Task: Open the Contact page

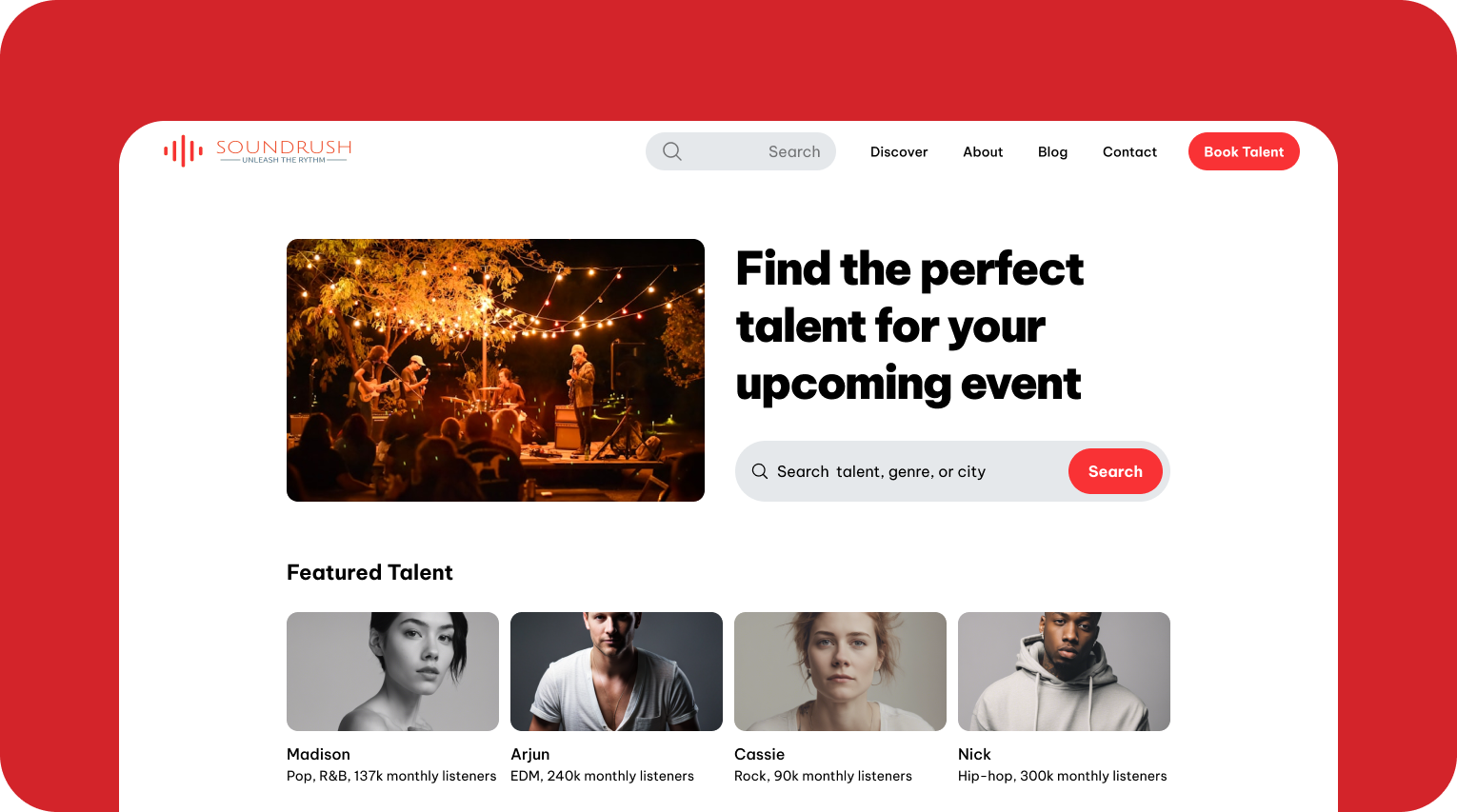Action: pyautogui.click(x=1129, y=151)
